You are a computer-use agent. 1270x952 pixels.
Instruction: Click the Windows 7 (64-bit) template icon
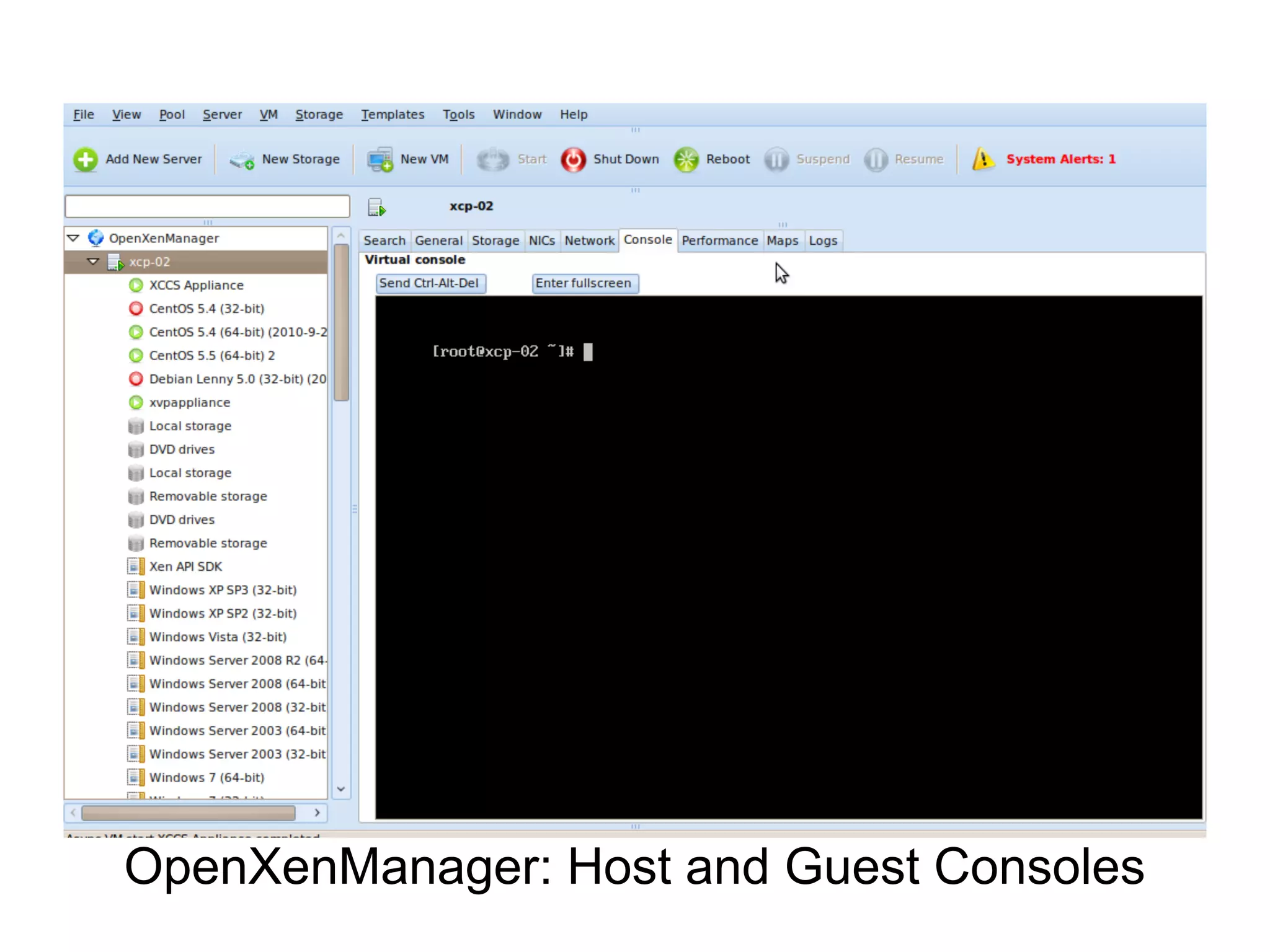point(136,777)
